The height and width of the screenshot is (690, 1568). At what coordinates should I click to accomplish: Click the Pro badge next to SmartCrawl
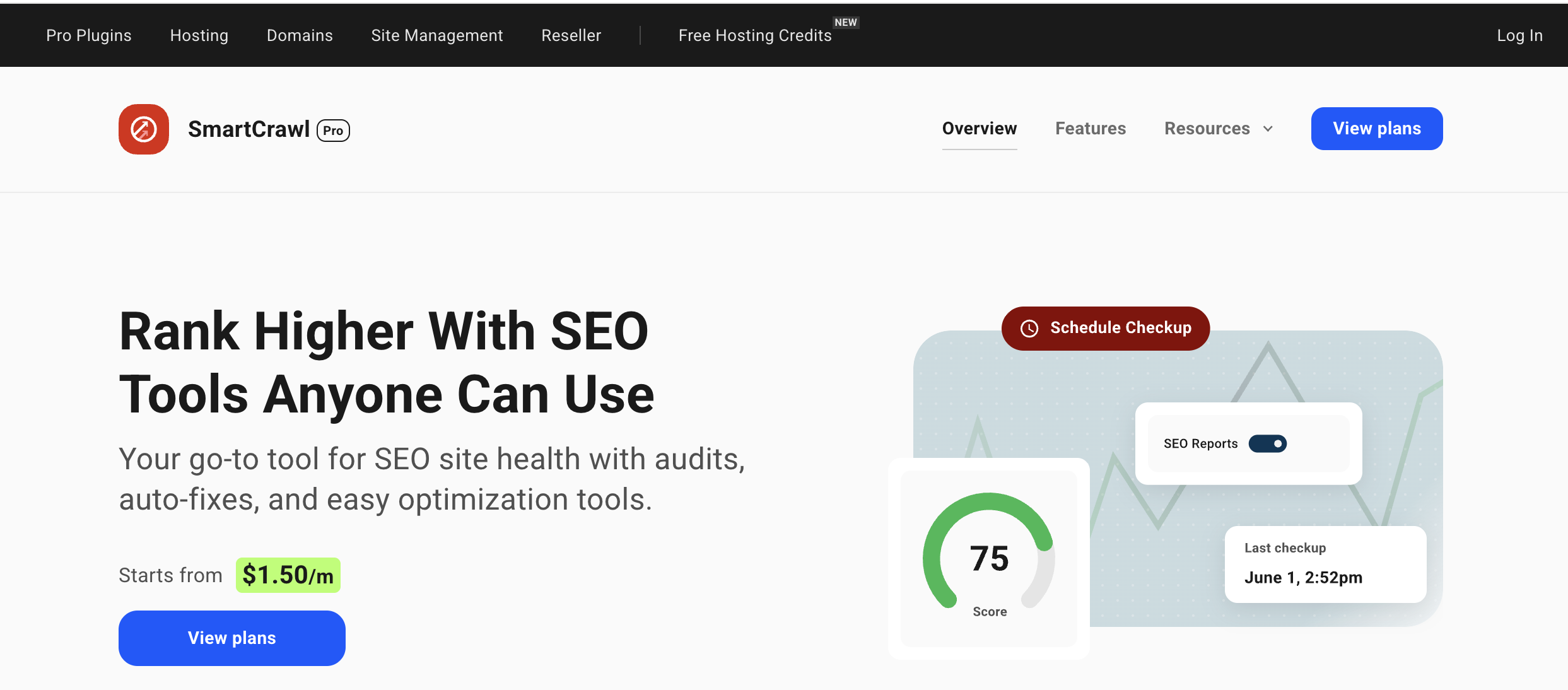(333, 131)
